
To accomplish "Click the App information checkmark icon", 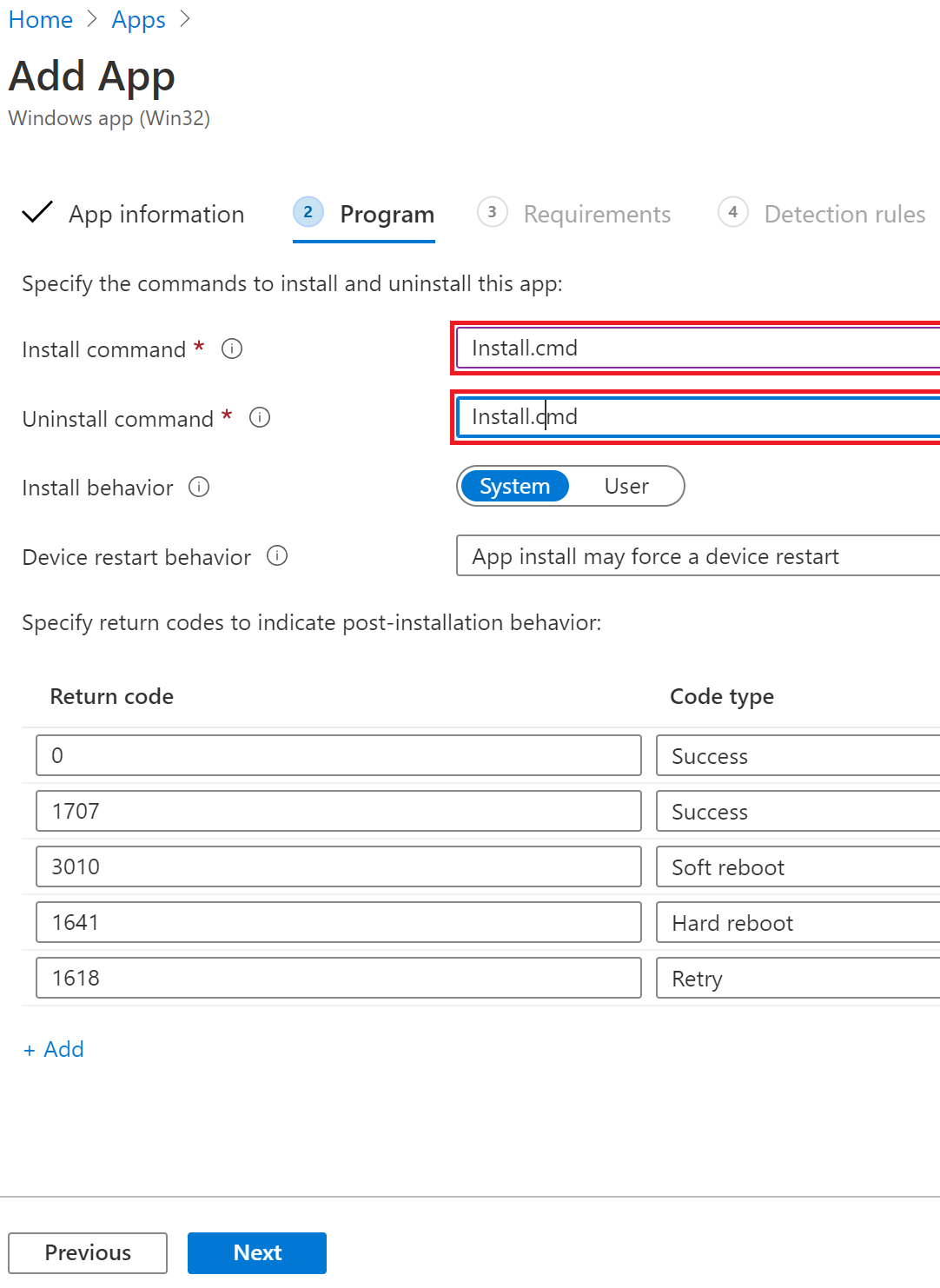I will [x=36, y=213].
